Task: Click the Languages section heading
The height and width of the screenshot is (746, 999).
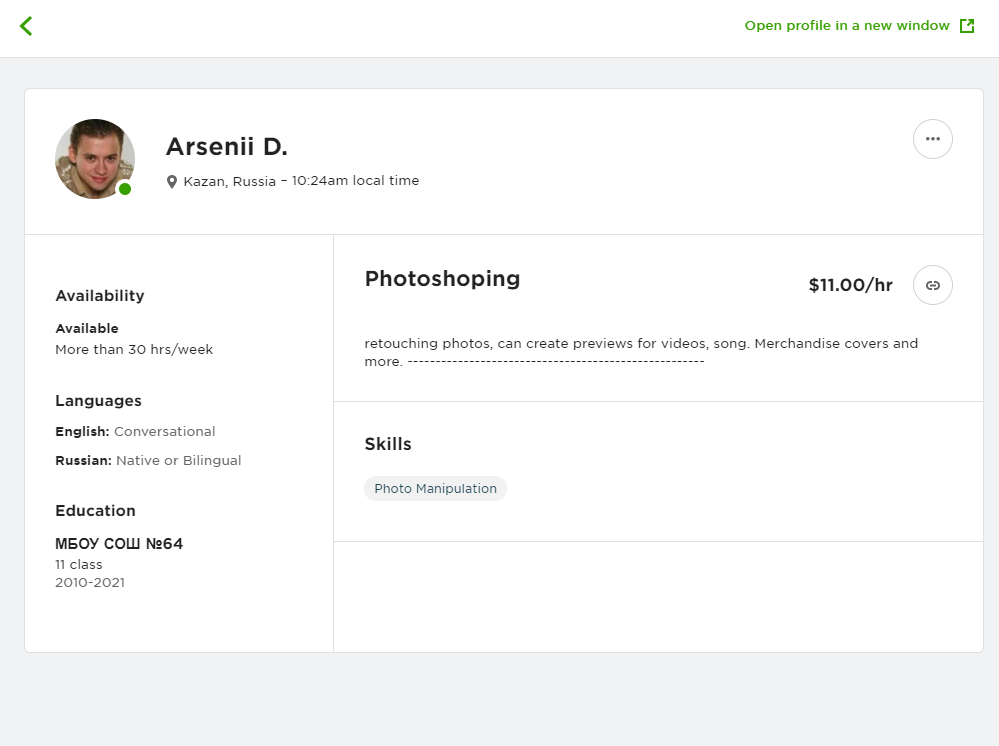Action: point(98,401)
